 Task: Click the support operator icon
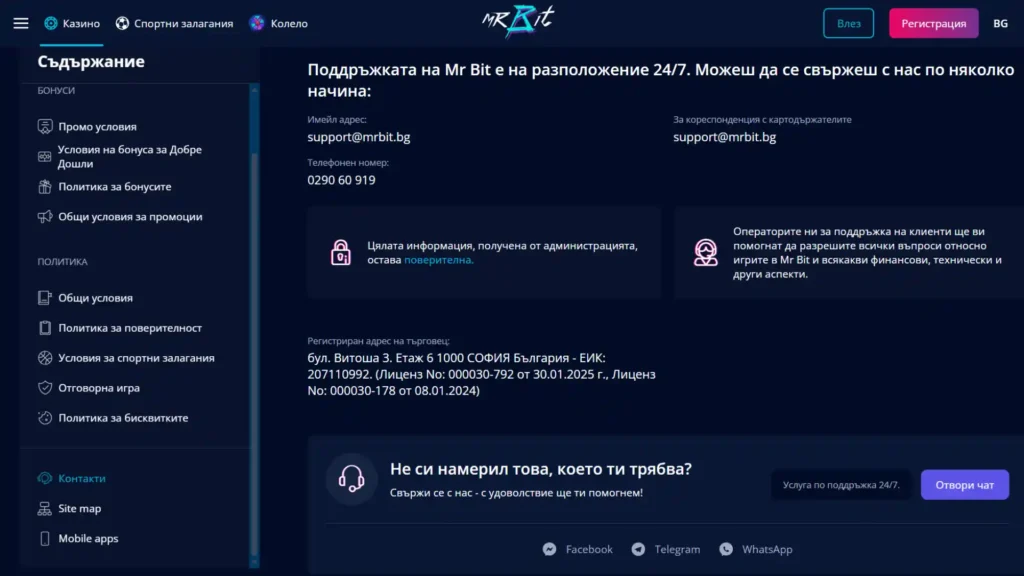coord(705,253)
